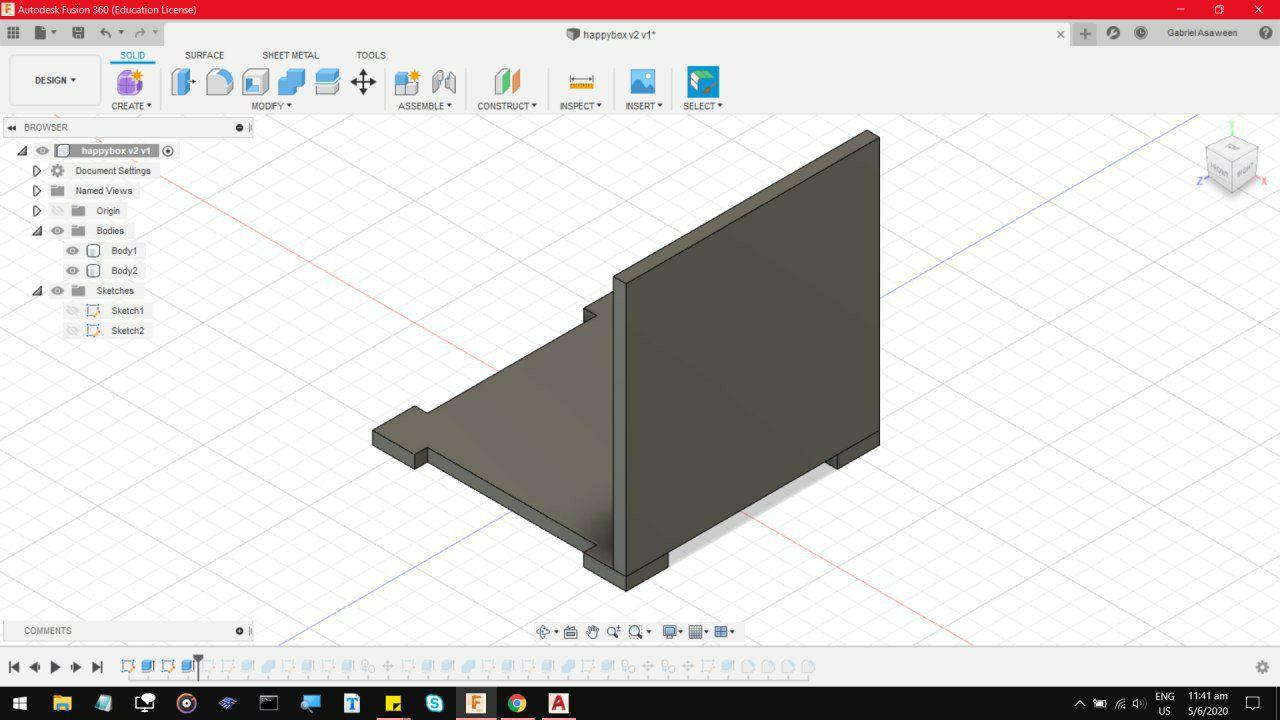Select the Offset Face tool
The image size is (1280, 720).
tap(327, 82)
